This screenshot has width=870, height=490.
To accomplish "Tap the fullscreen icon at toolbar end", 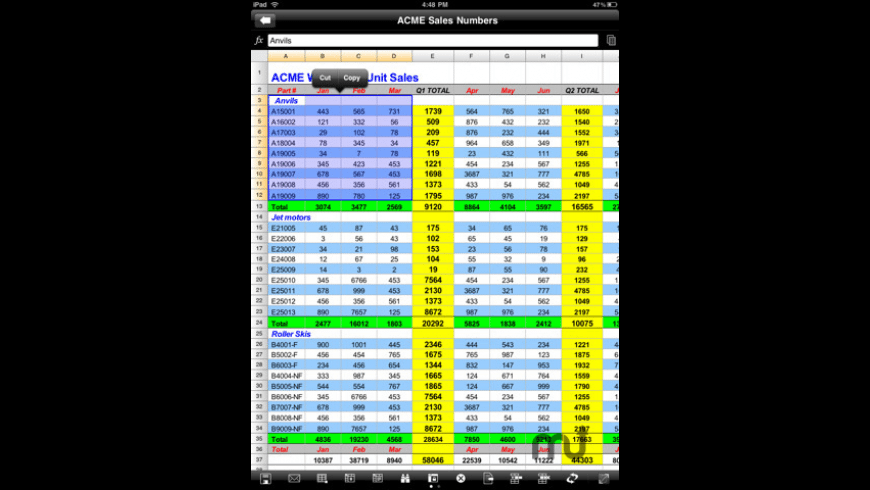I will 604,478.
